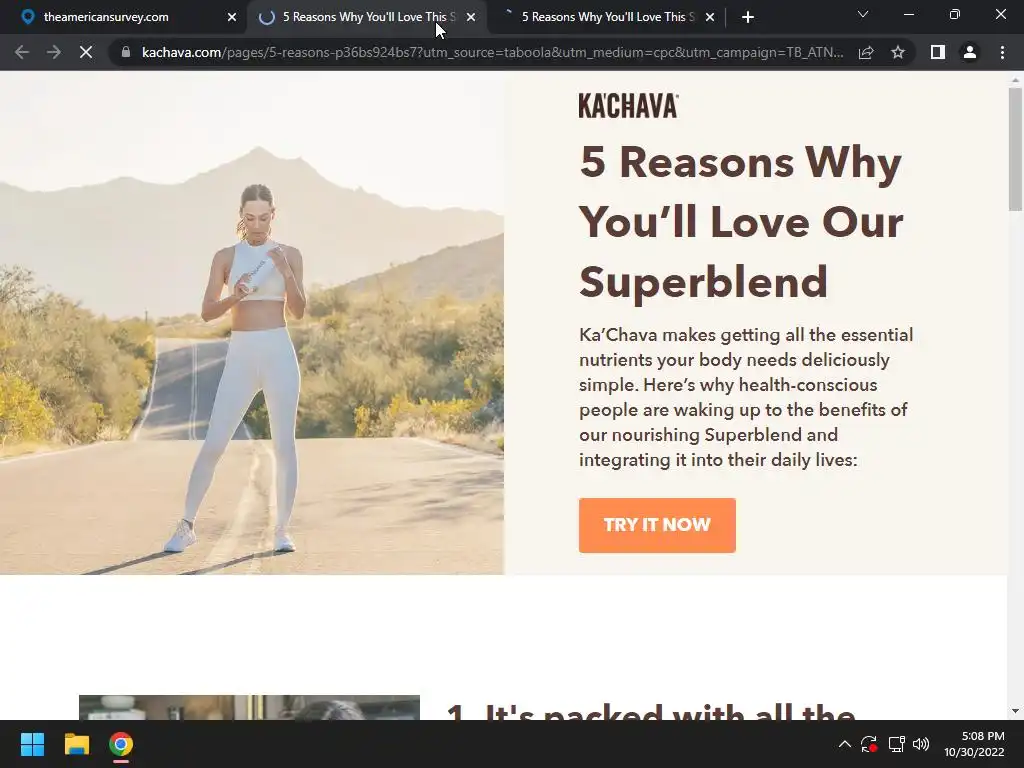Screen dimensions: 1024x768
Task: Open the Windows Start menu
Action: coord(32,744)
